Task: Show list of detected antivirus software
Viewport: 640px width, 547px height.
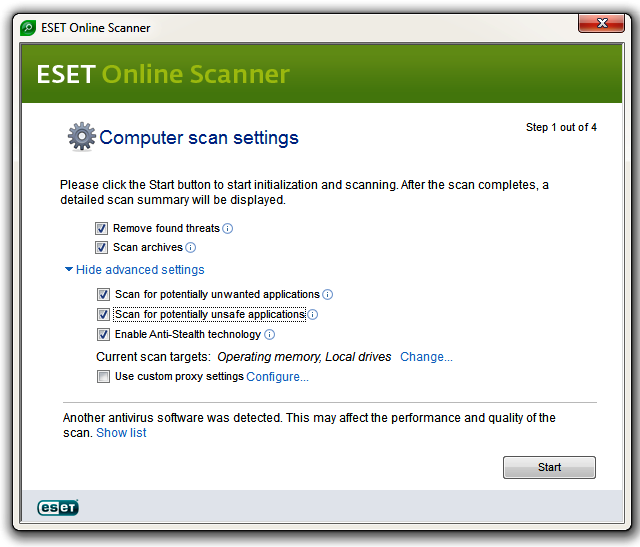Action: (x=121, y=433)
